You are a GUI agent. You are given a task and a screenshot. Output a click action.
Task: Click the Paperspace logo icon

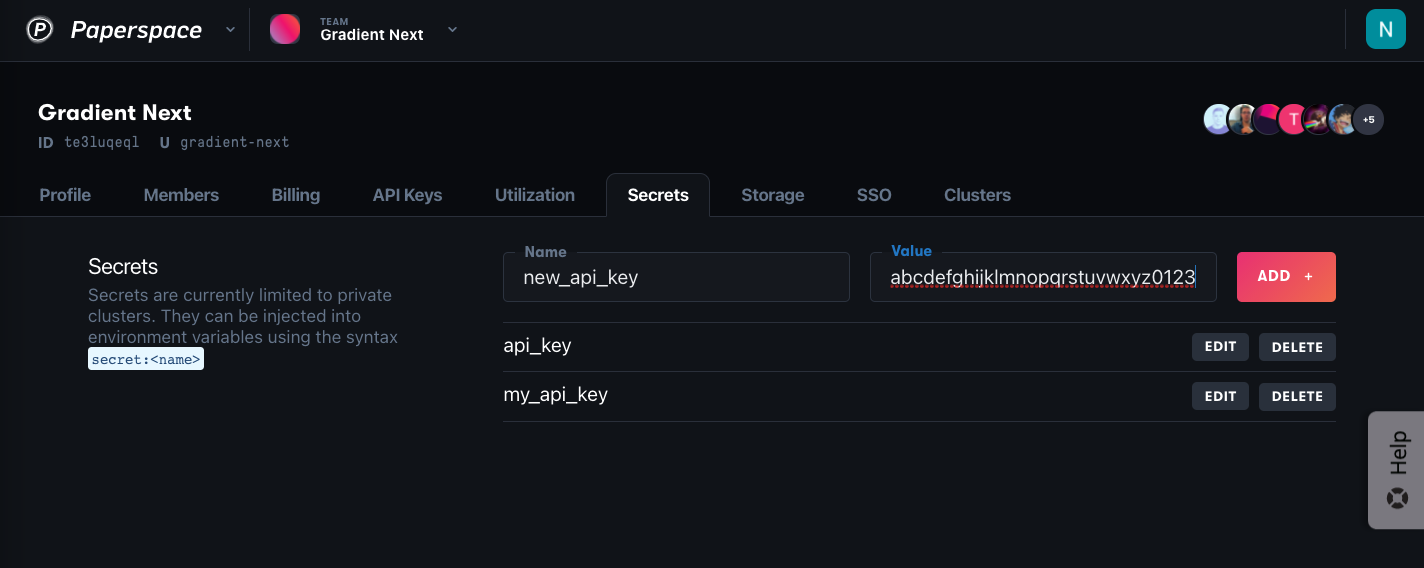pos(39,30)
